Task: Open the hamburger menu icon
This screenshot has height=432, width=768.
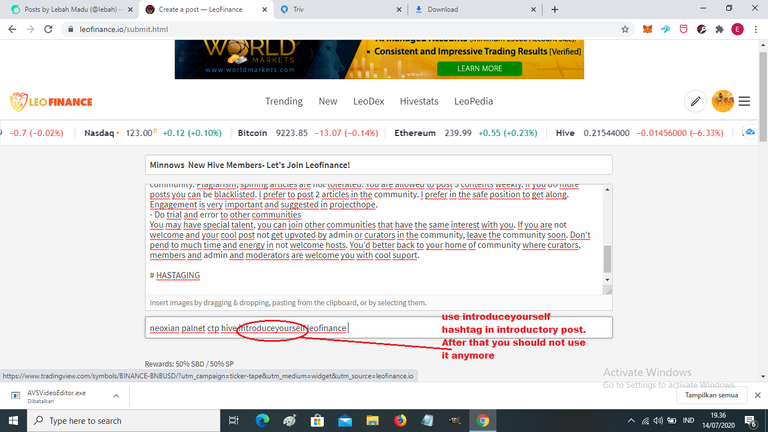Action: tap(744, 101)
